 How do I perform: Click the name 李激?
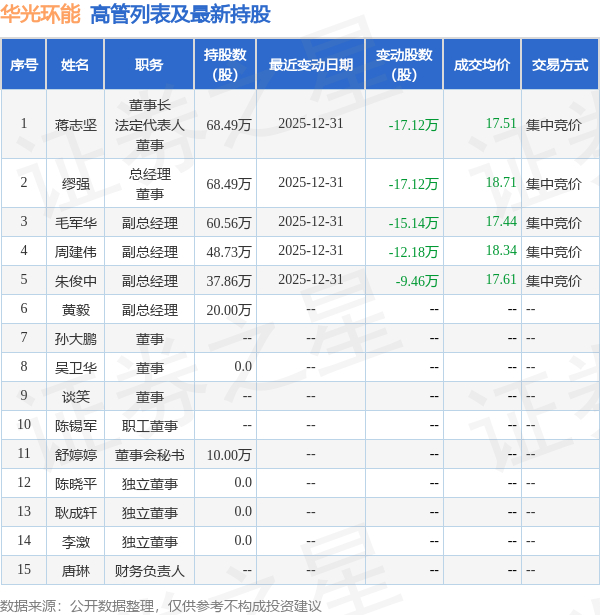[x=76, y=542]
